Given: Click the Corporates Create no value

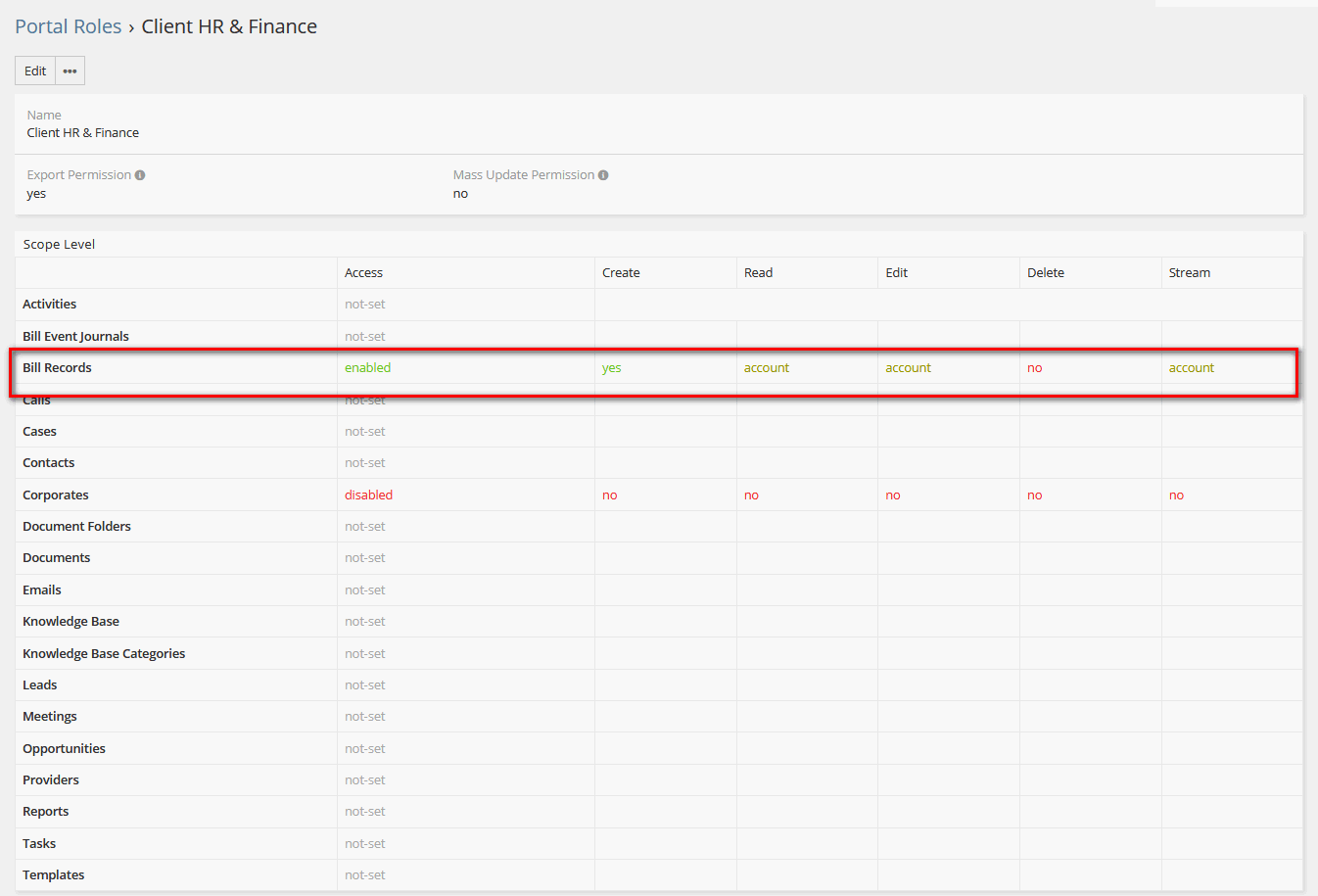Looking at the screenshot, I should point(609,495).
